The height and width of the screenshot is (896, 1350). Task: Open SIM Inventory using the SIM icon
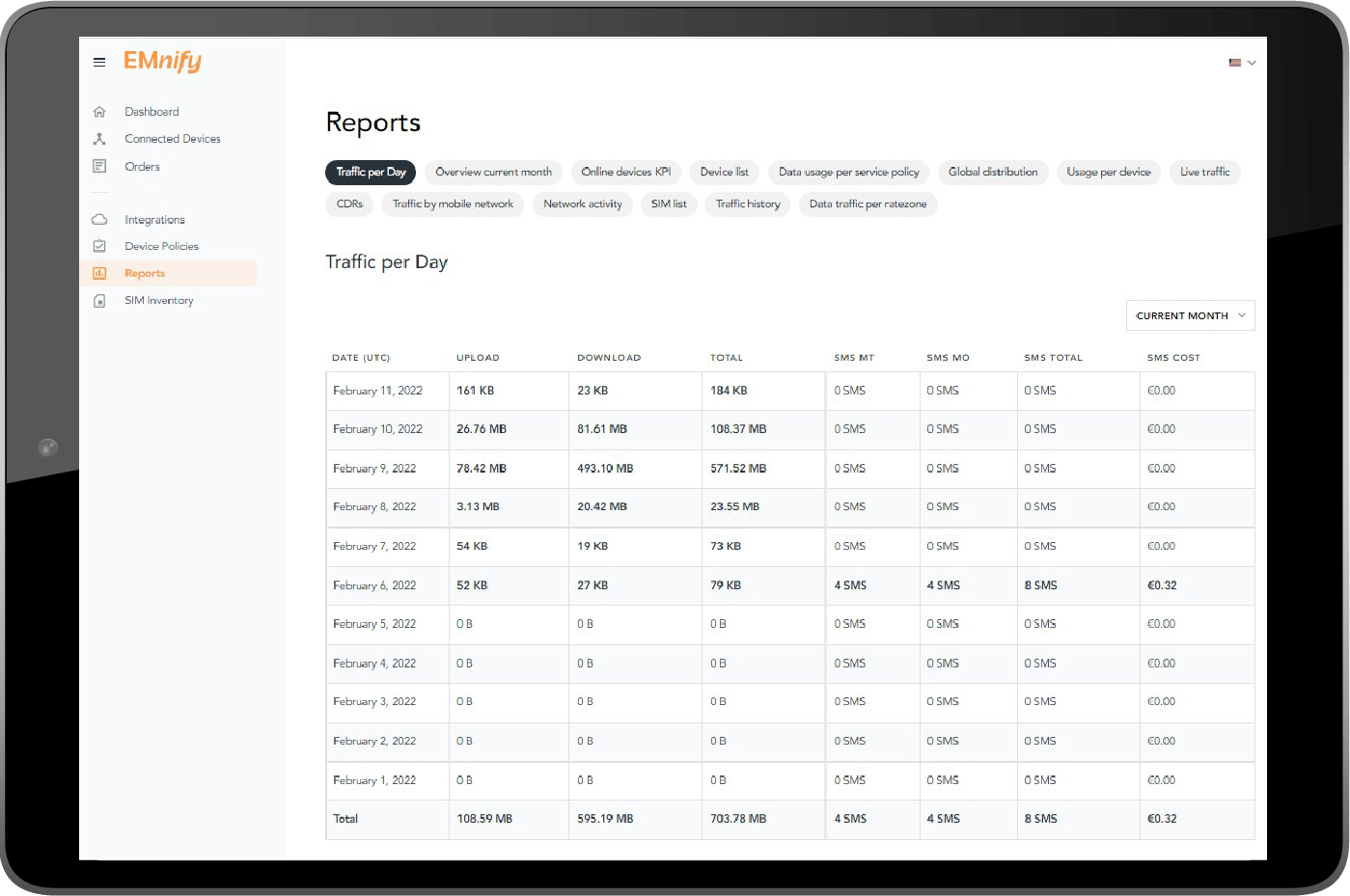[x=101, y=300]
